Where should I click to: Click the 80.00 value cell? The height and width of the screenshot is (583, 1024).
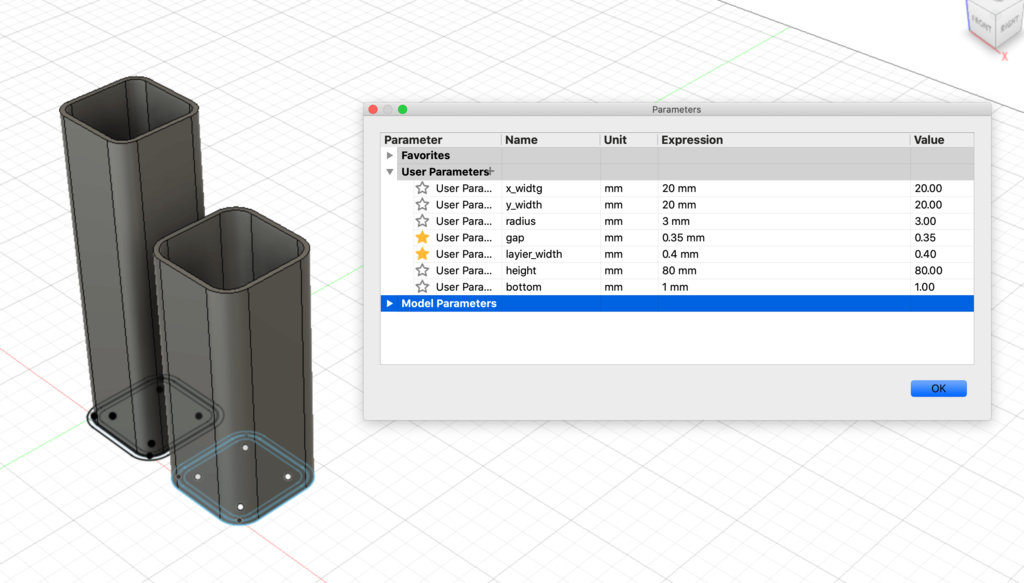(x=942, y=270)
